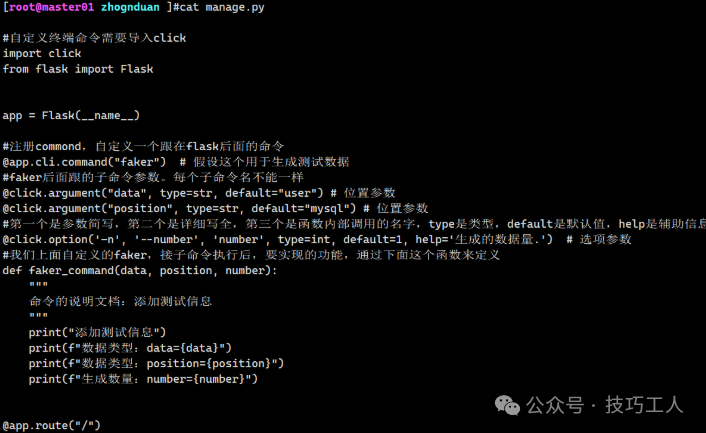Click the number={number} print statement
The width and height of the screenshot is (706, 433).
click(143, 379)
